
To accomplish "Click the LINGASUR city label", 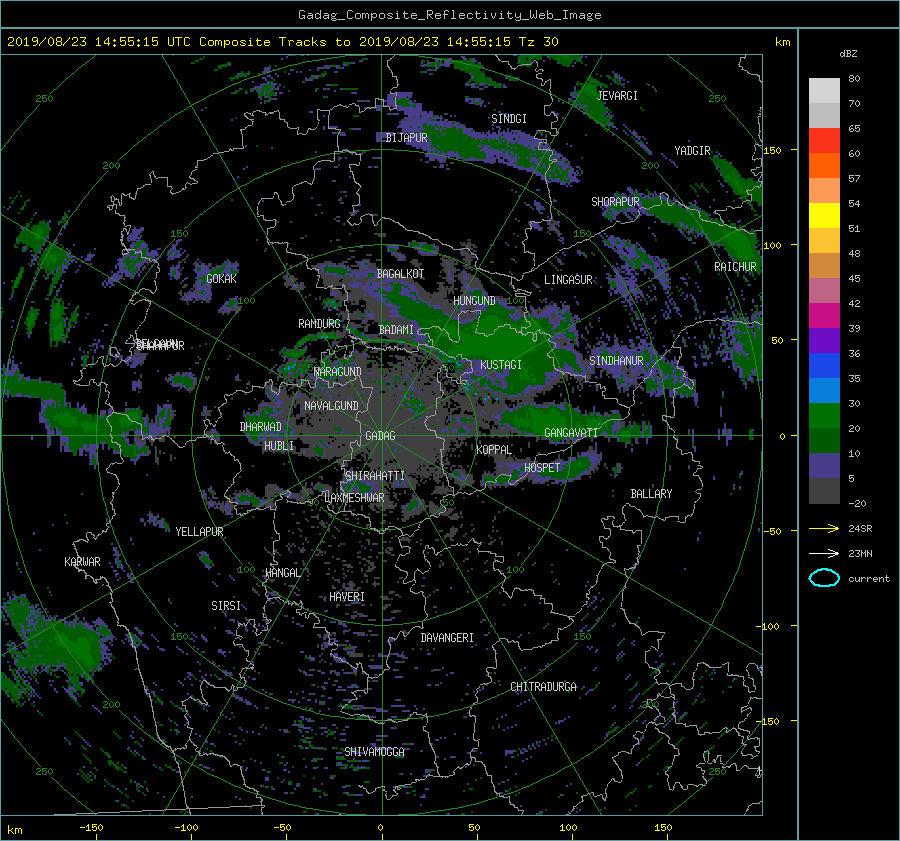I will click(568, 280).
